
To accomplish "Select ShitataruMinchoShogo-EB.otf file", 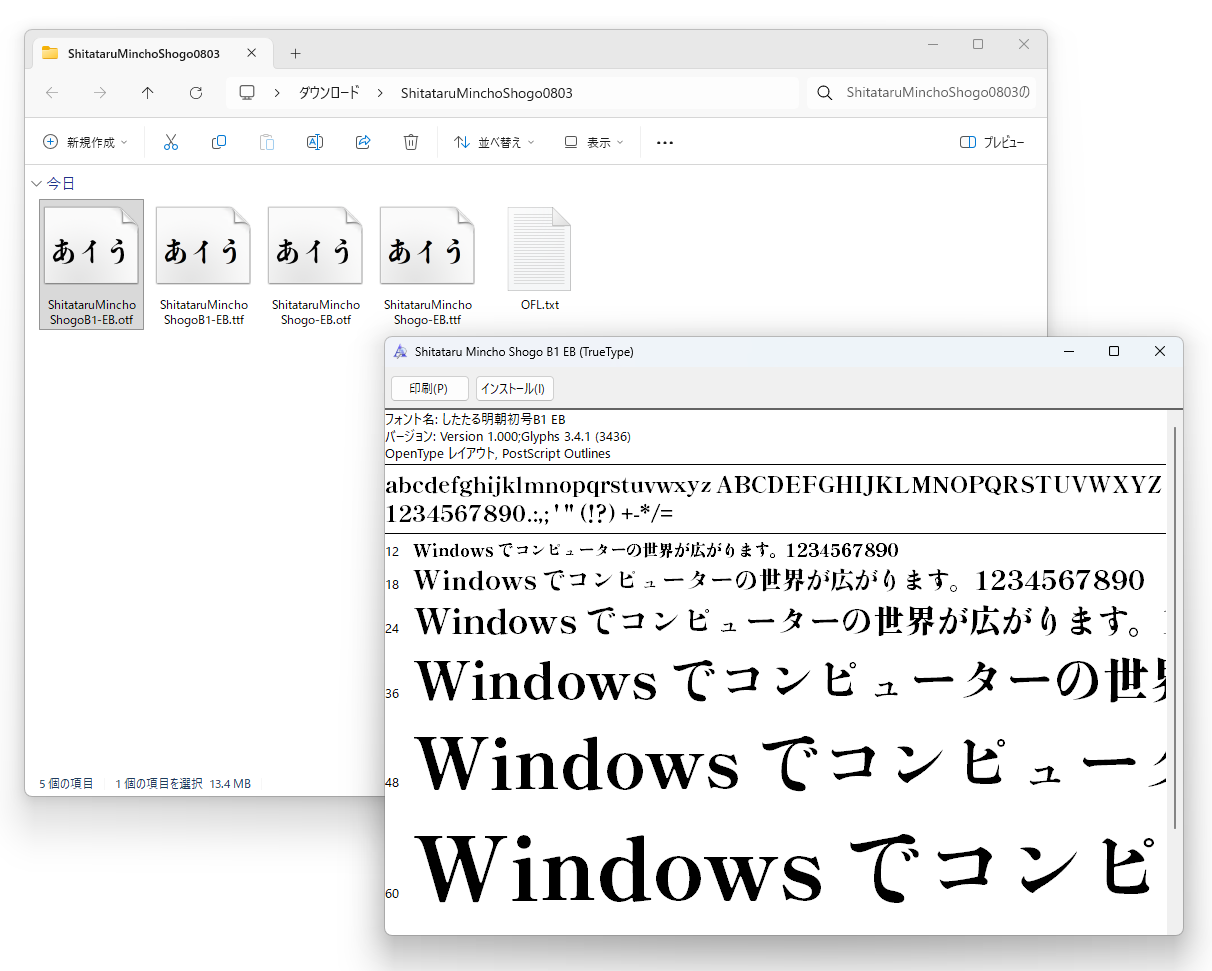I will point(316,264).
